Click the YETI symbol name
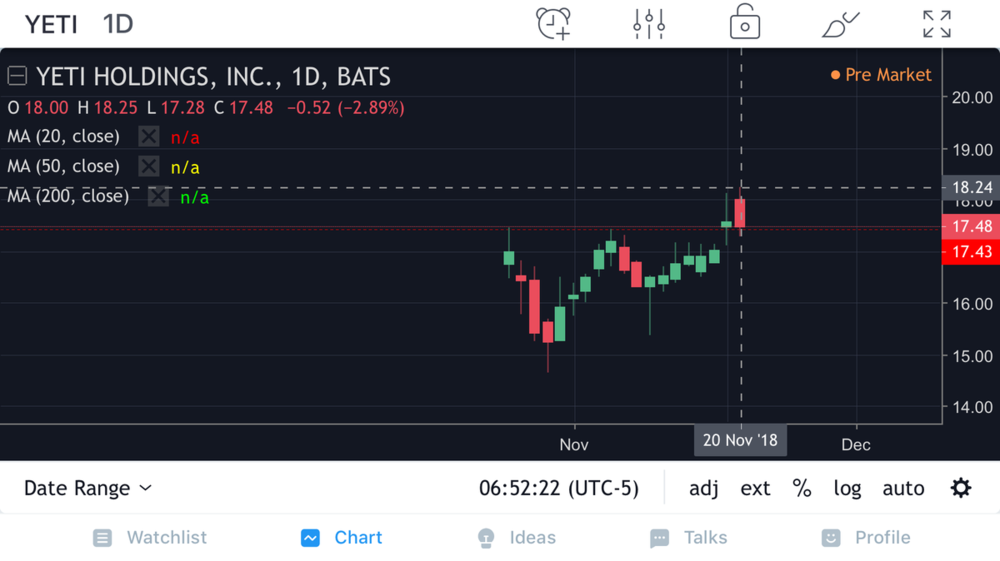Viewport: 1000px width, 561px height. [51, 24]
